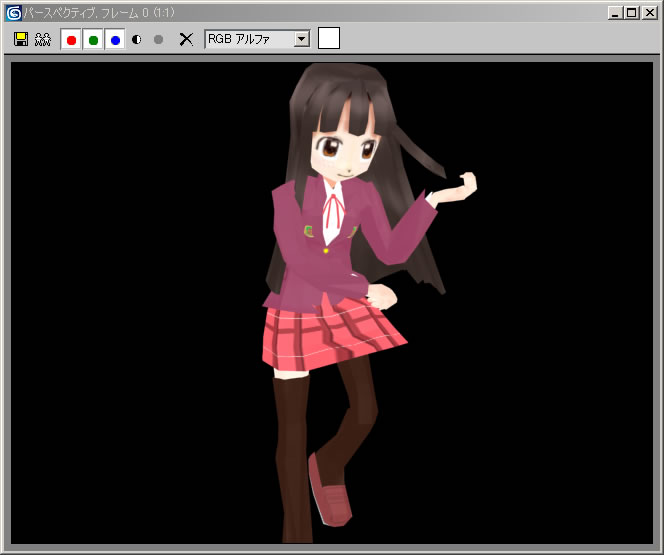The height and width of the screenshot is (555, 664).
Task: Toggle the green channel button
Action: point(93,40)
